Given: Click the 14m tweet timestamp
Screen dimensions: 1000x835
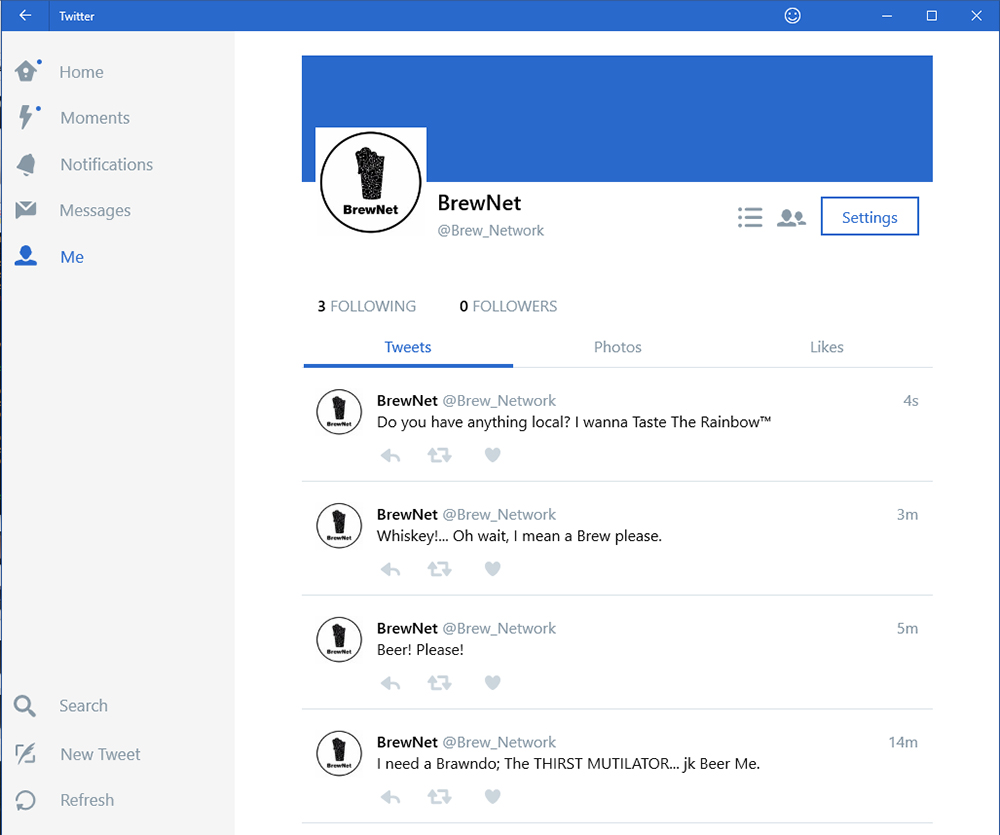Looking at the screenshot, I should [903, 743].
